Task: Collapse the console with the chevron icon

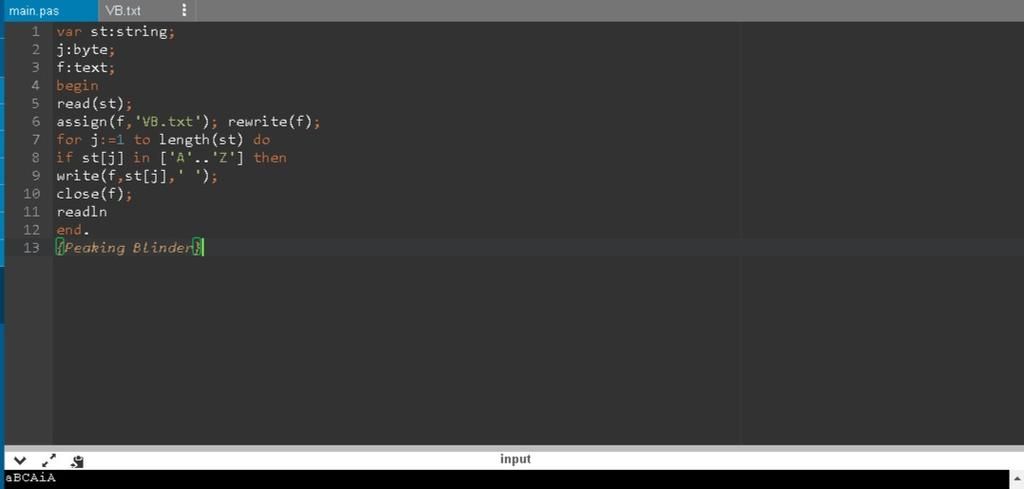Action: point(20,461)
